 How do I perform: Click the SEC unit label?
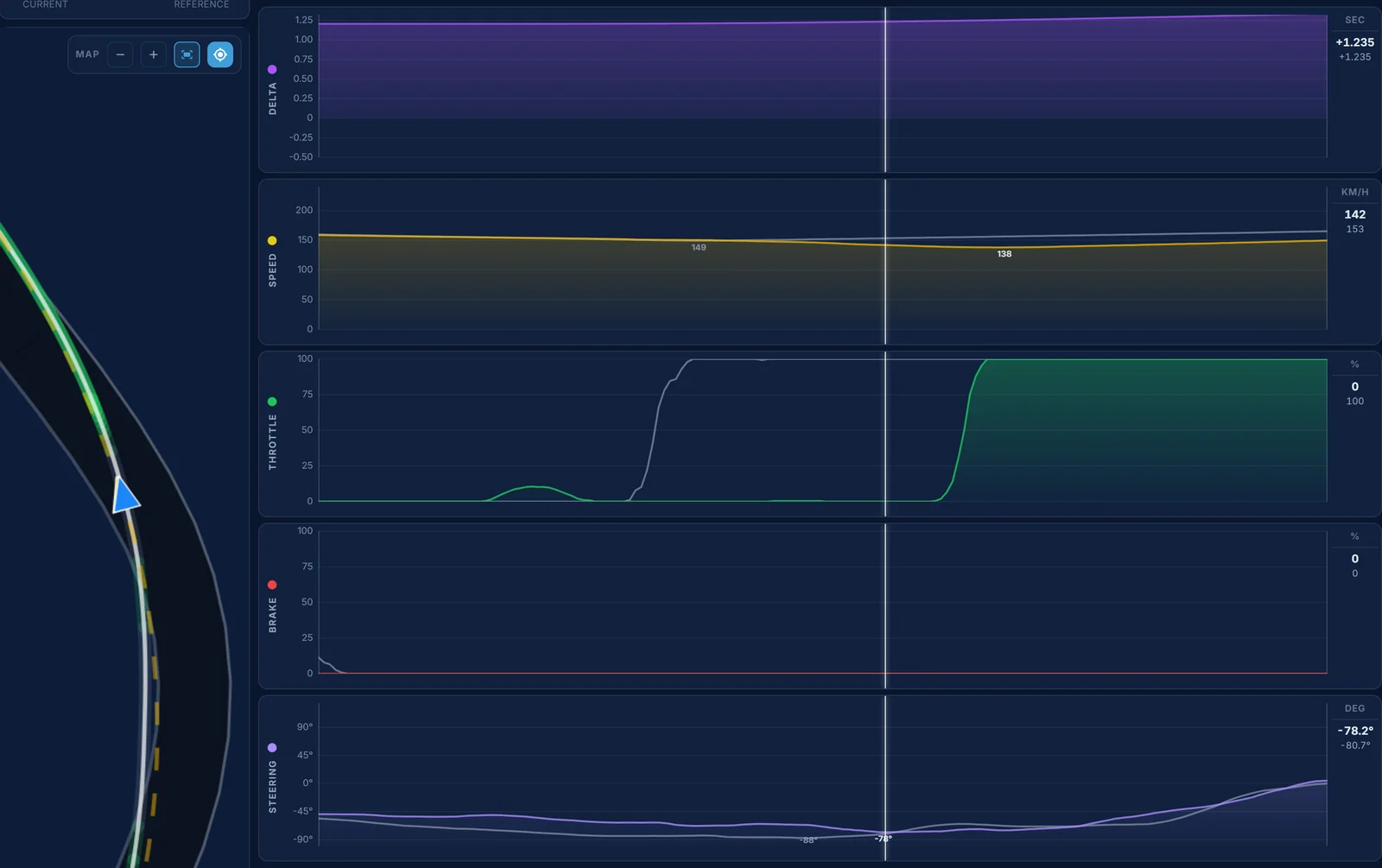pyautogui.click(x=1354, y=20)
